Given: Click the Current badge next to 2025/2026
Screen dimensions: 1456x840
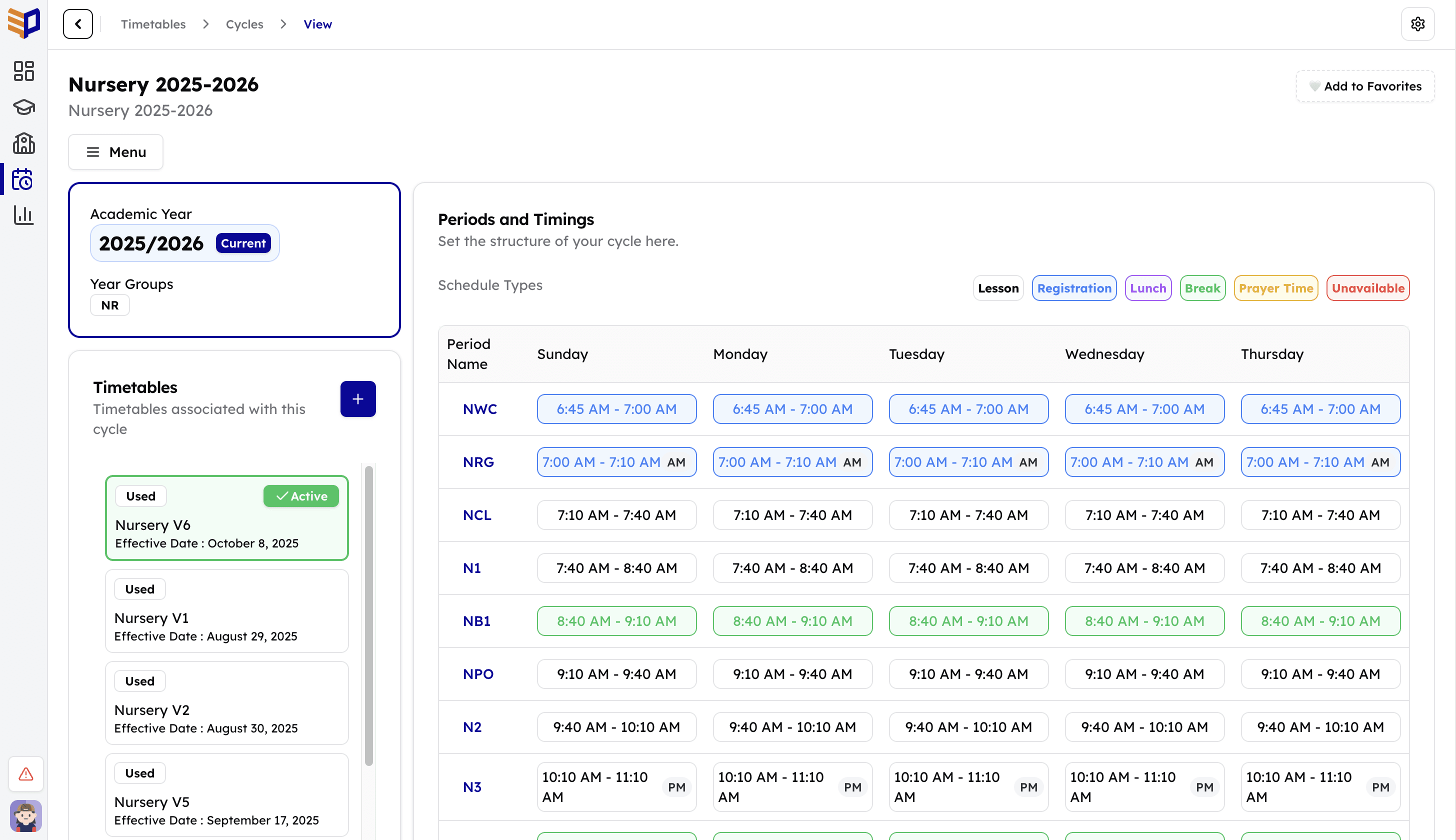Looking at the screenshot, I should click(243, 243).
